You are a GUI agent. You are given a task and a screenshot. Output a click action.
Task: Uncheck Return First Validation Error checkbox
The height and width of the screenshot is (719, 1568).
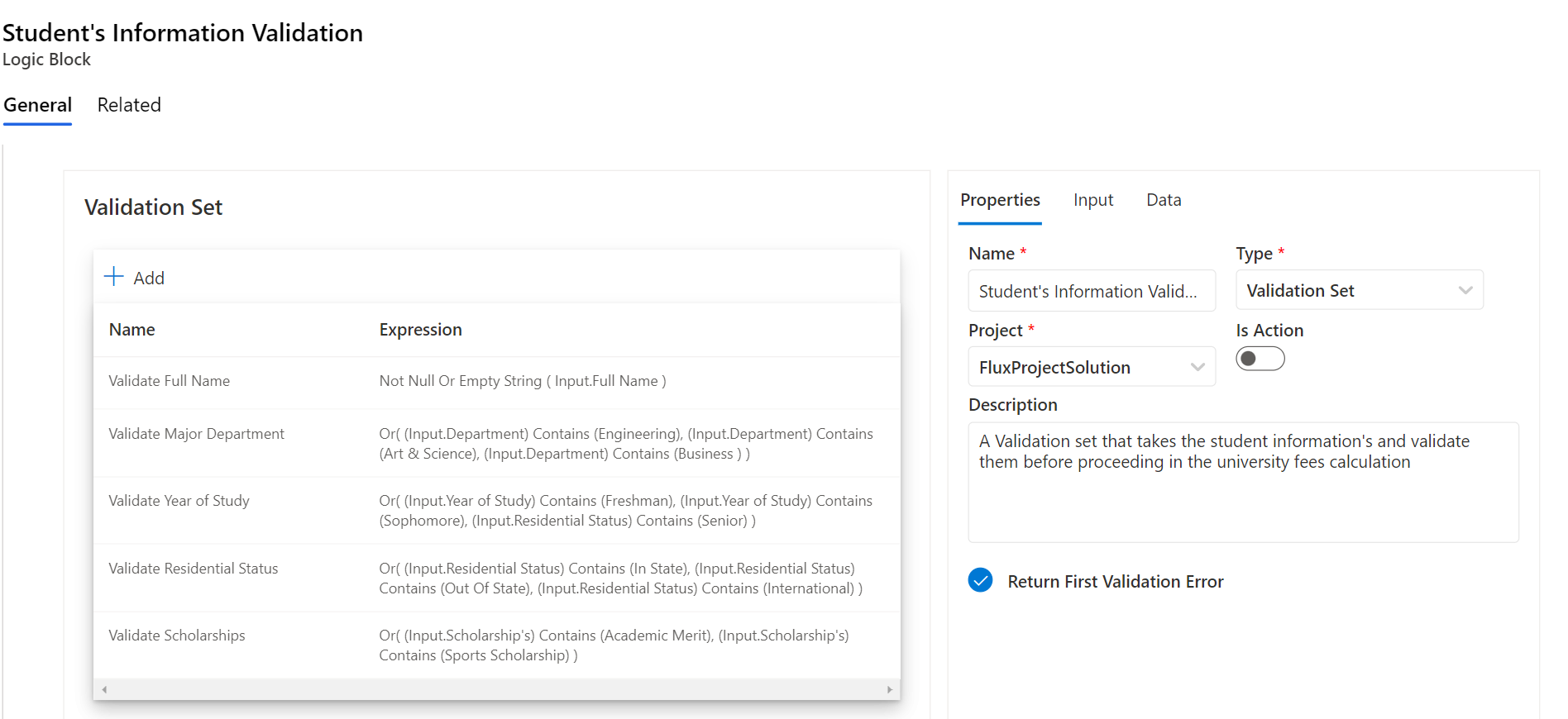click(x=980, y=580)
